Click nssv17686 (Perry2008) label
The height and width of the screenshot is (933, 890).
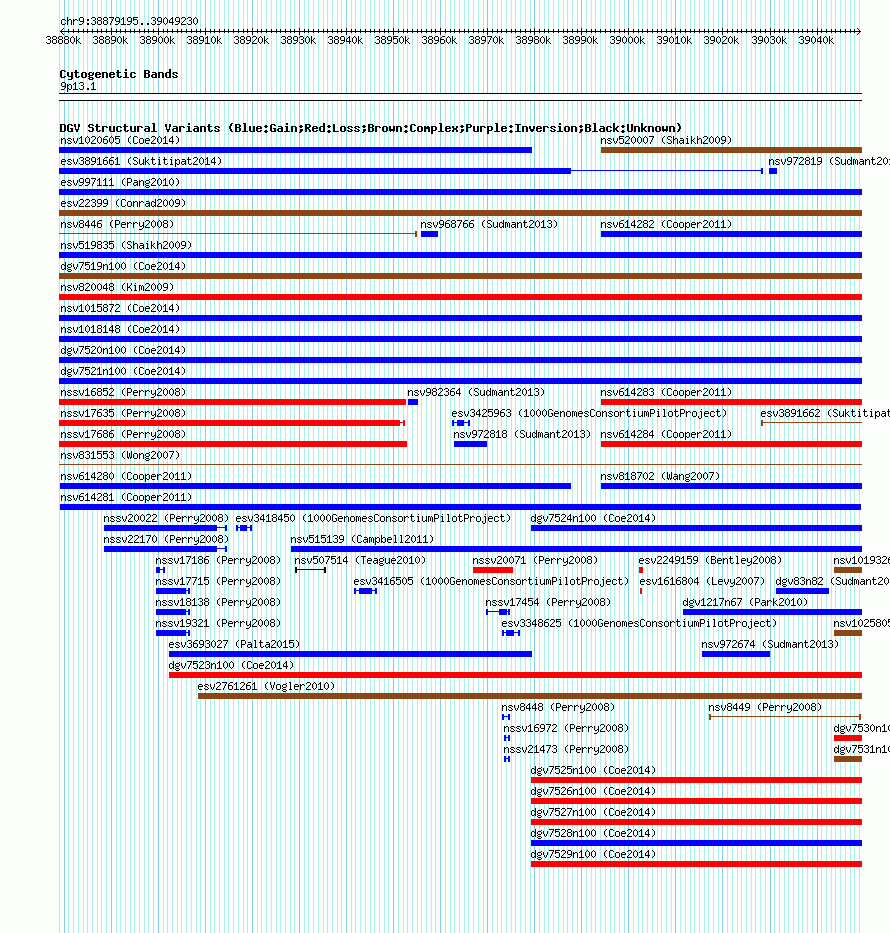[x=123, y=434]
